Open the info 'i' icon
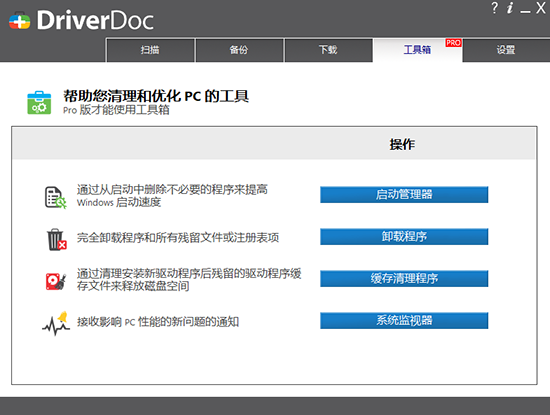This screenshot has height=415, width=550. coord(510,8)
